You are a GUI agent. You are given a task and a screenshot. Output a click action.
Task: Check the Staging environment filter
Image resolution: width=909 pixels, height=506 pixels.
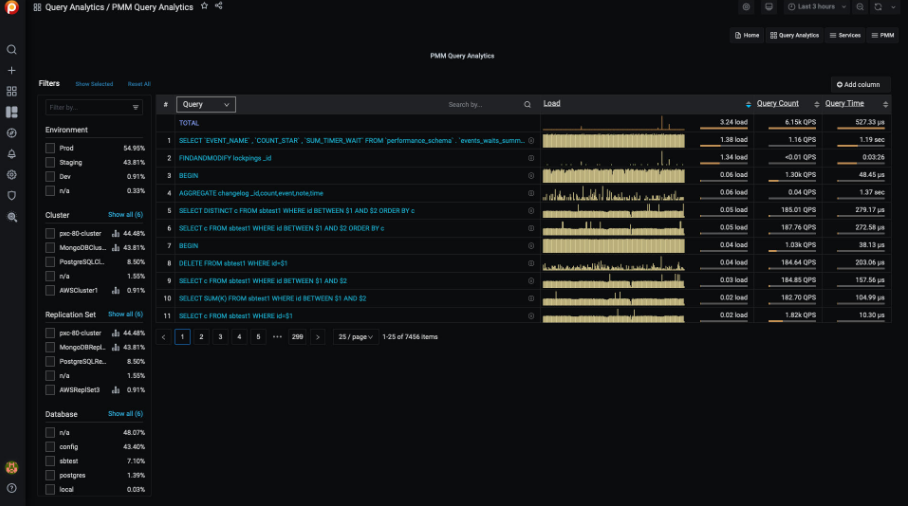click(x=50, y=162)
